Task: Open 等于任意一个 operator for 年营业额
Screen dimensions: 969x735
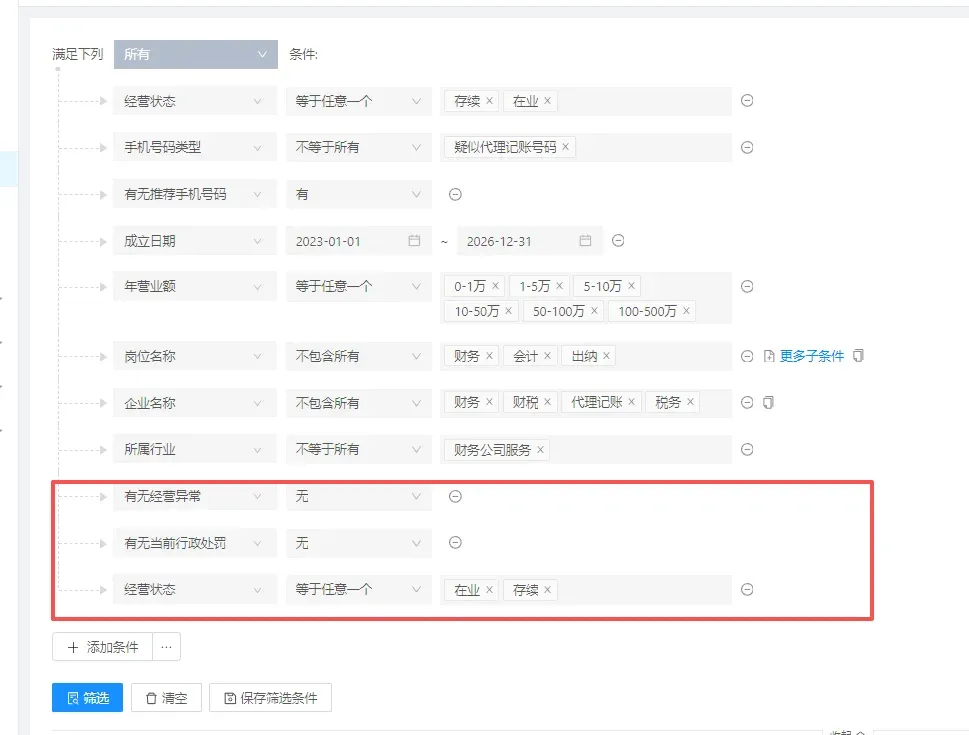Action: click(358, 286)
